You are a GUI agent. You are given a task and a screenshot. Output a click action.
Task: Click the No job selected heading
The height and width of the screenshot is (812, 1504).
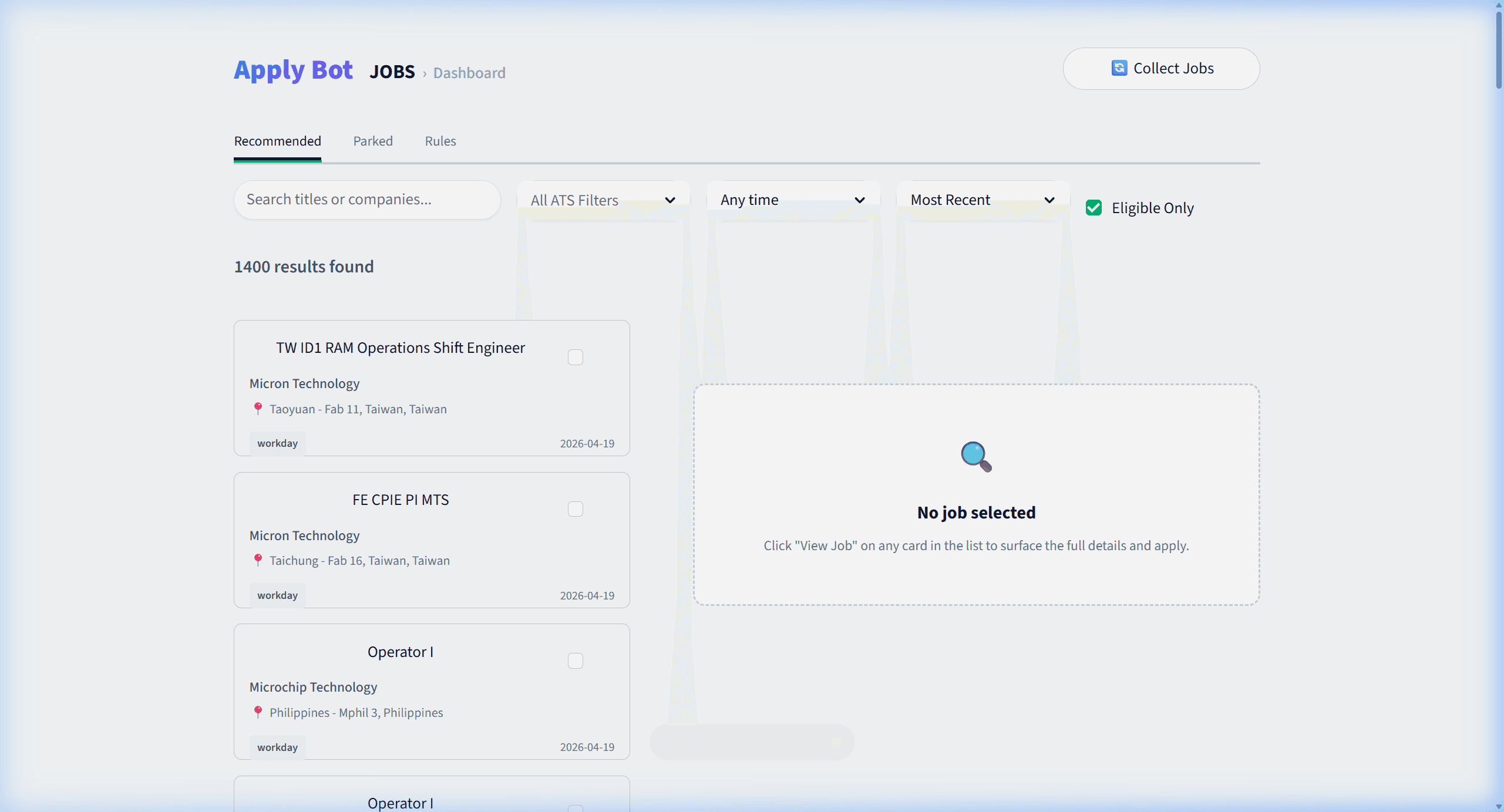point(976,513)
